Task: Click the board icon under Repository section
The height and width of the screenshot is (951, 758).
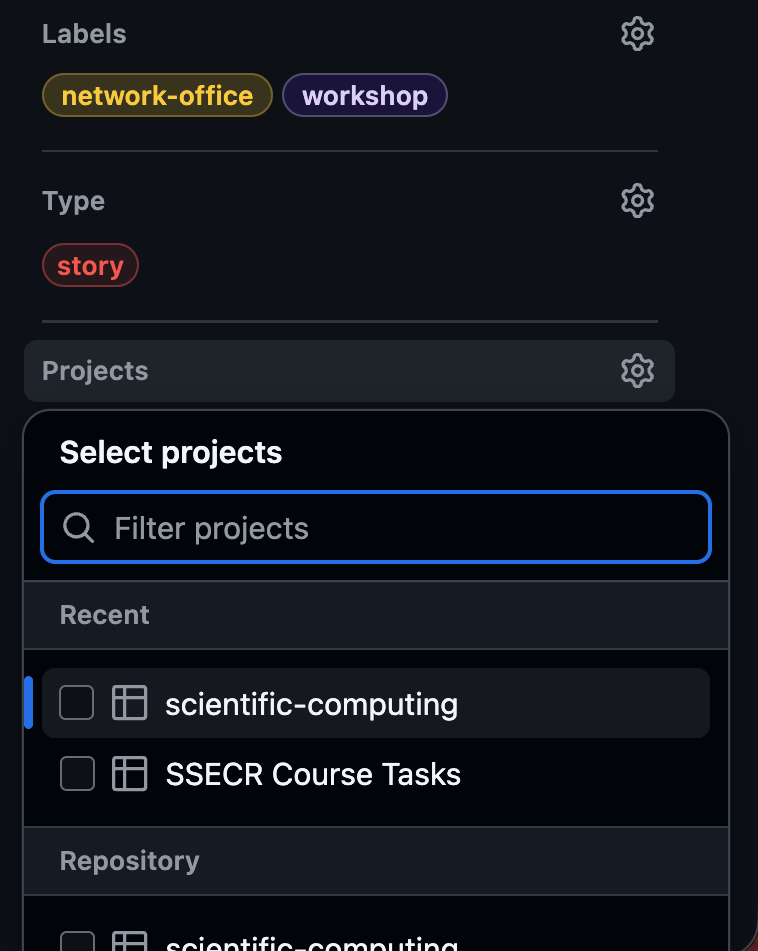Action: [x=129, y=941]
